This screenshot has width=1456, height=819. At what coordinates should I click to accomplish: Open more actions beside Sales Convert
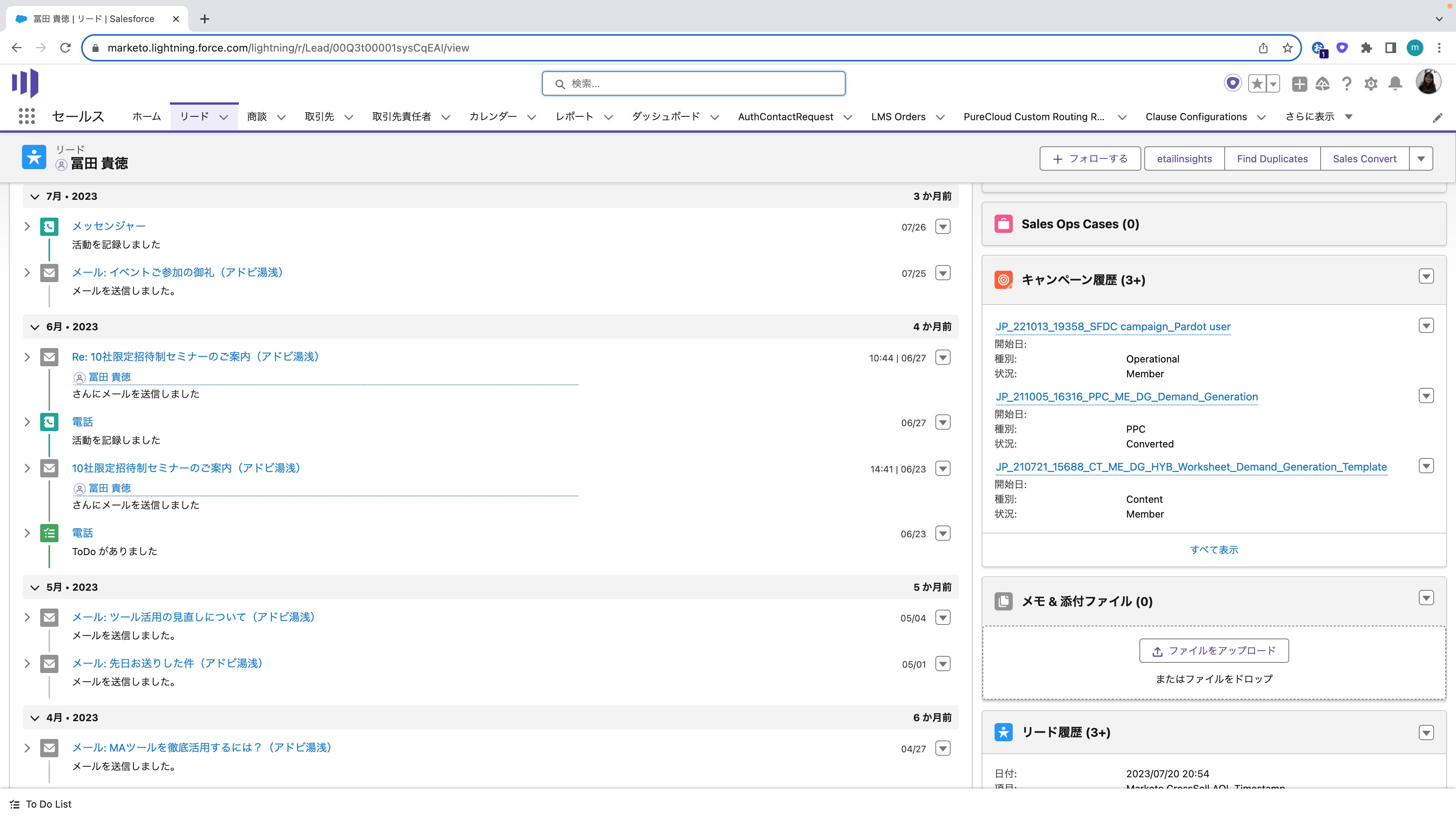(x=1421, y=159)
